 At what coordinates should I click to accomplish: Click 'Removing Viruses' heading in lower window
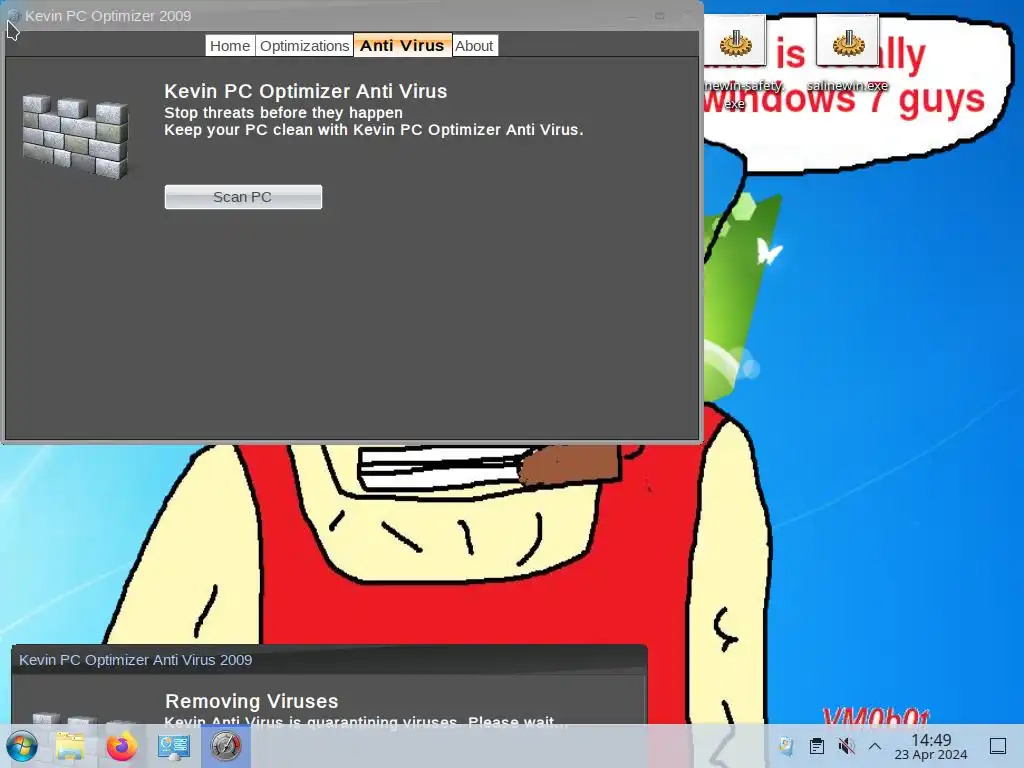tap(251, 701)
